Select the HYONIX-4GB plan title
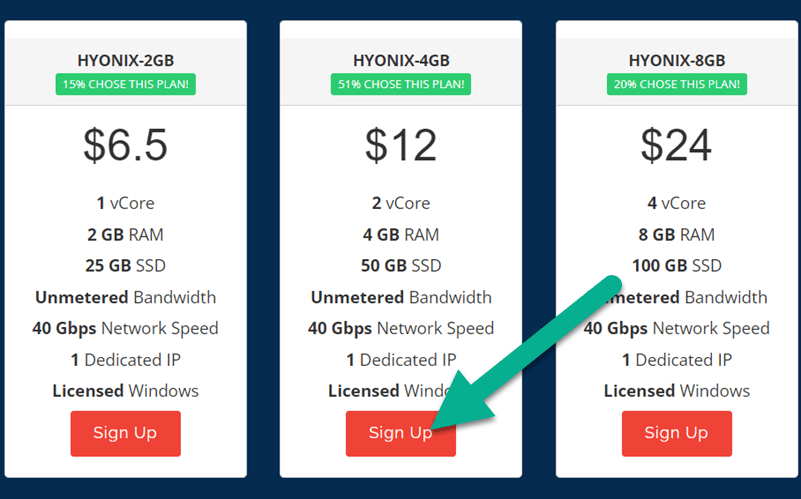Image resolution: width=801 pixels, height=499 pixels. [401, 60]
